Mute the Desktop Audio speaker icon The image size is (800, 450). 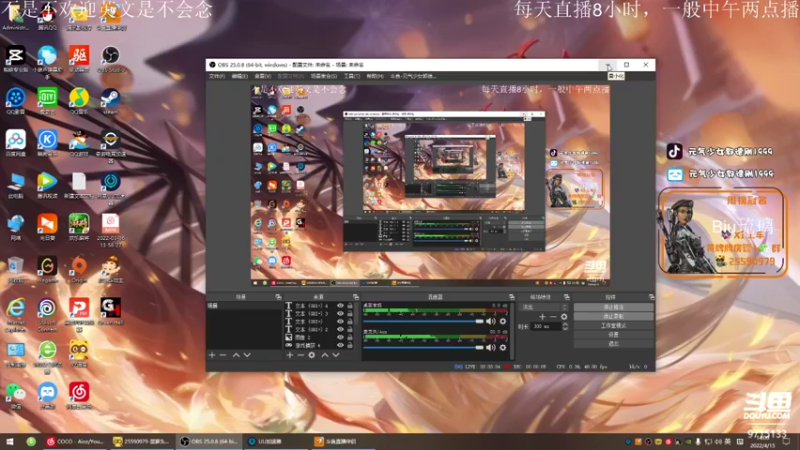pos(490,321)
